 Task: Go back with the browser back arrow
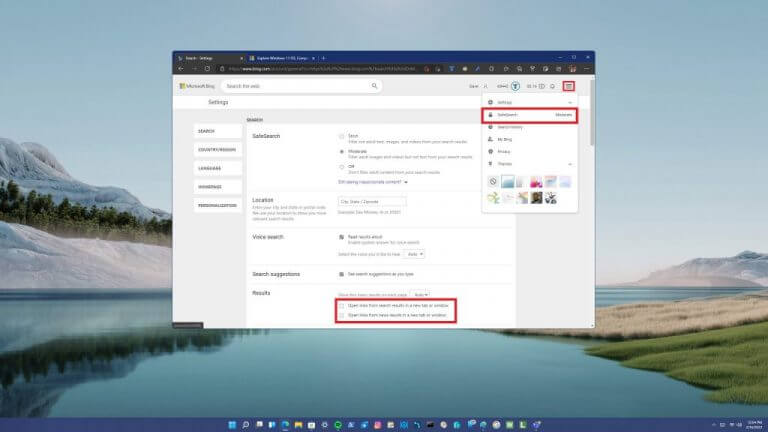tap(181, 69)
